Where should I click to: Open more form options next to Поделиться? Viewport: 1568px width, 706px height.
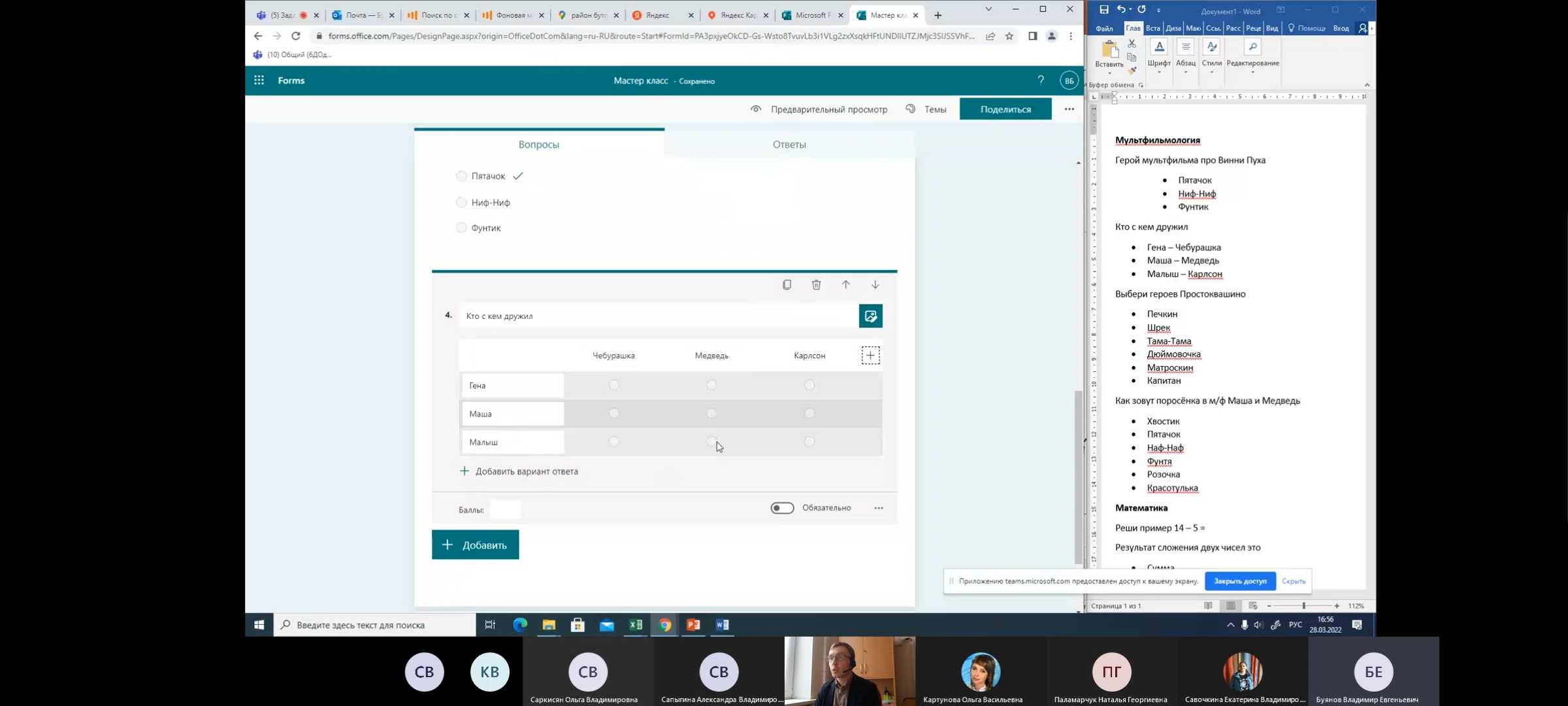point(1069,109)
